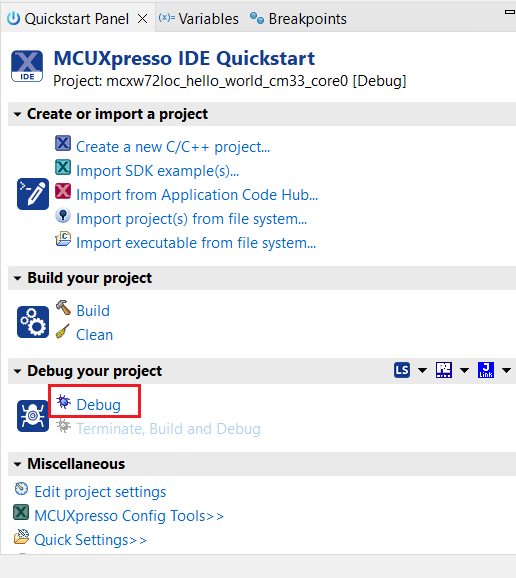Open the LinkServer dropdown arrow

click(x=422, y=370)
